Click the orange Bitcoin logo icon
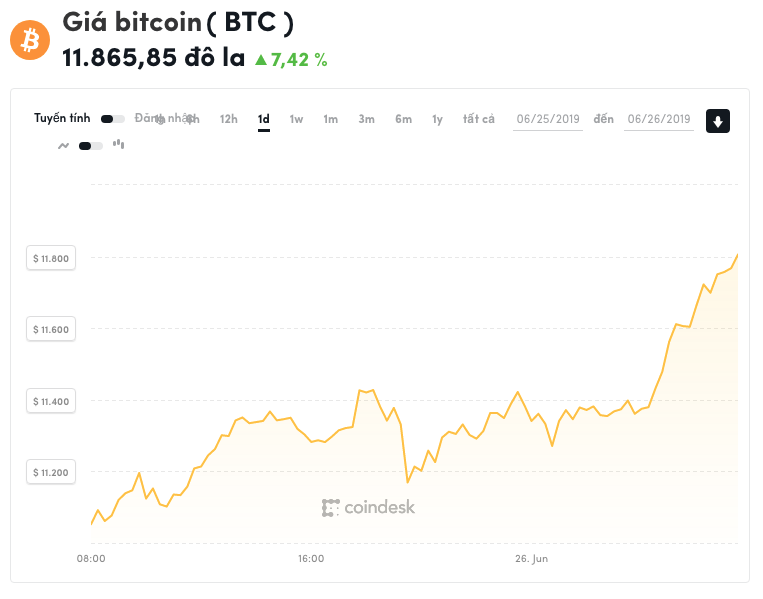This screenshot has height=599, width=763. (29, 40)
